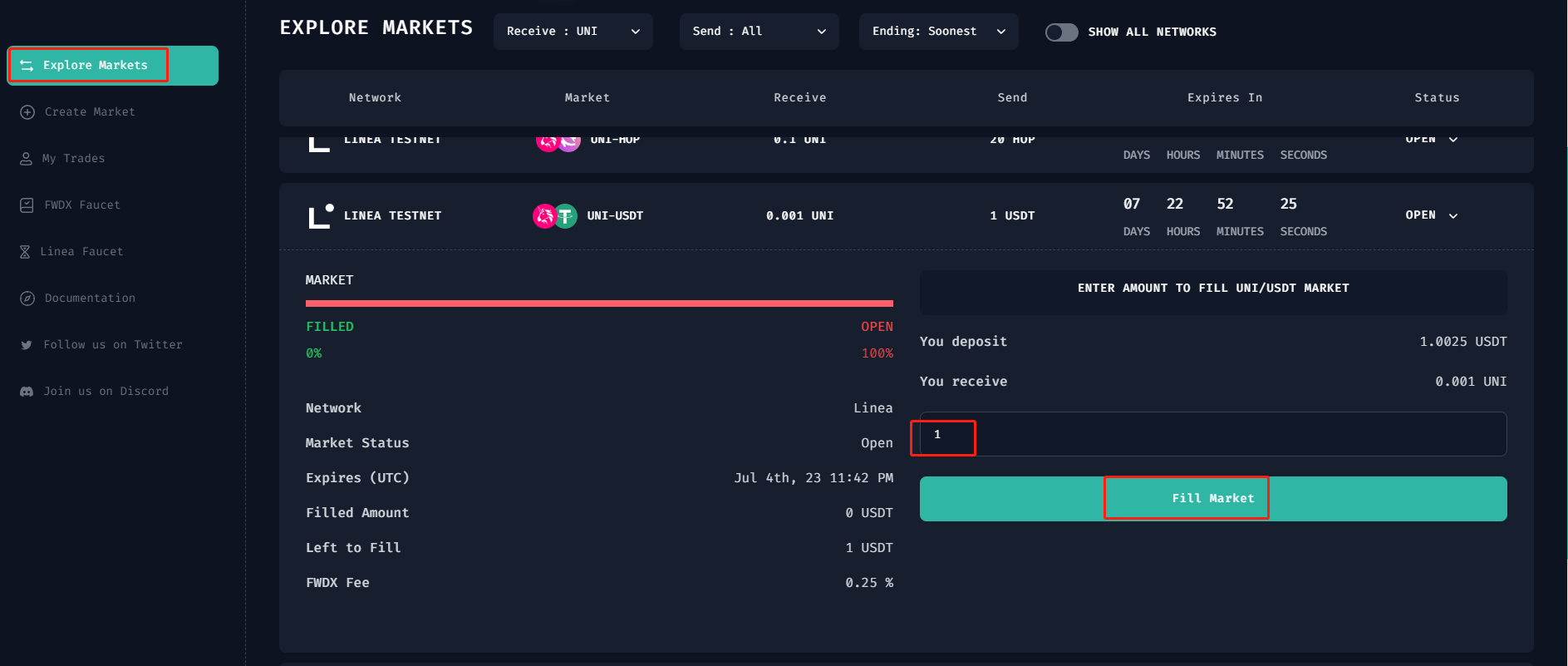This screenshot has width=1568, height=666.
Task: Click the FWDX Faucet icon
Action: 27,205
